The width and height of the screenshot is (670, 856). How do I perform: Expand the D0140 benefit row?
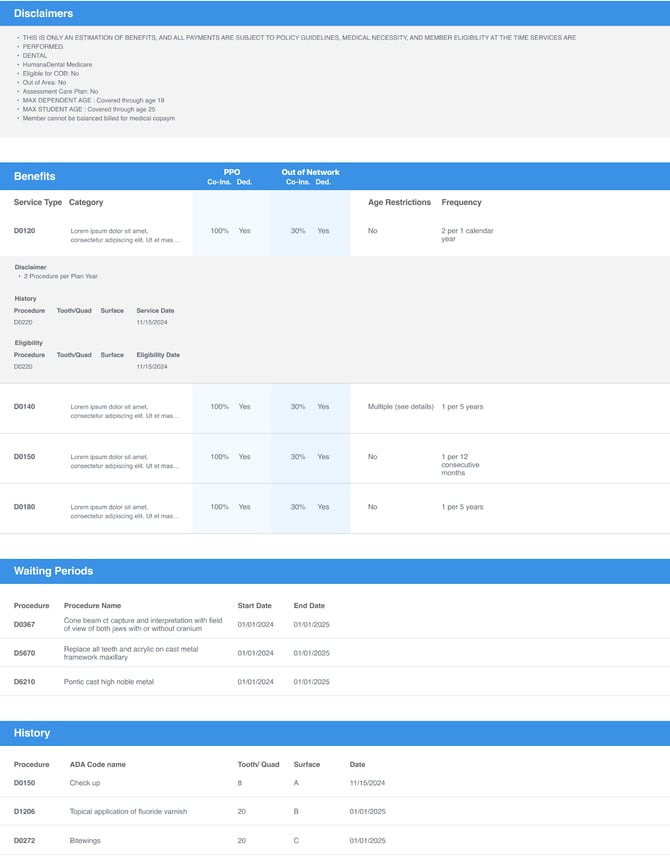click(x=24, y=407)
